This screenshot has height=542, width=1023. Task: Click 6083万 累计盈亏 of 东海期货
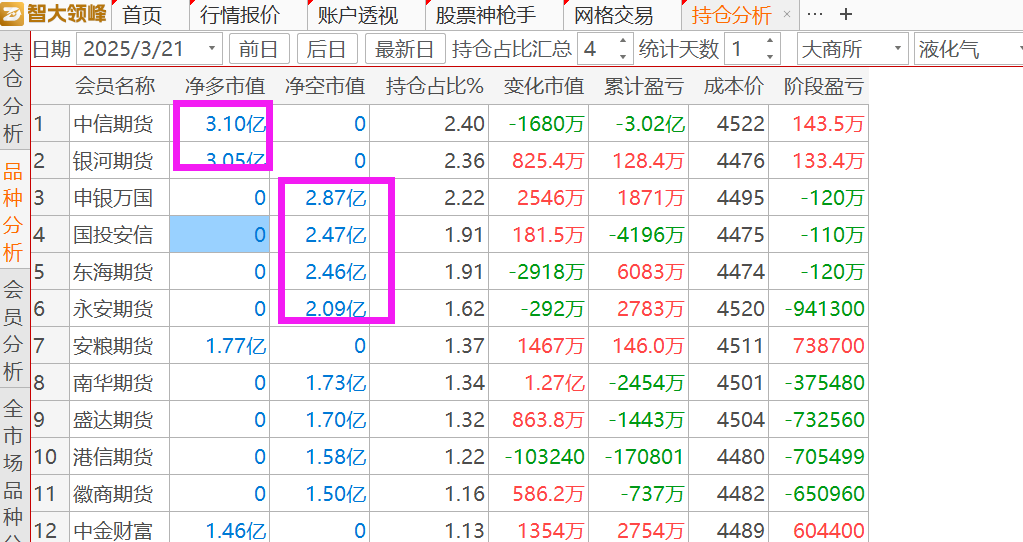[x=650, y=272]
